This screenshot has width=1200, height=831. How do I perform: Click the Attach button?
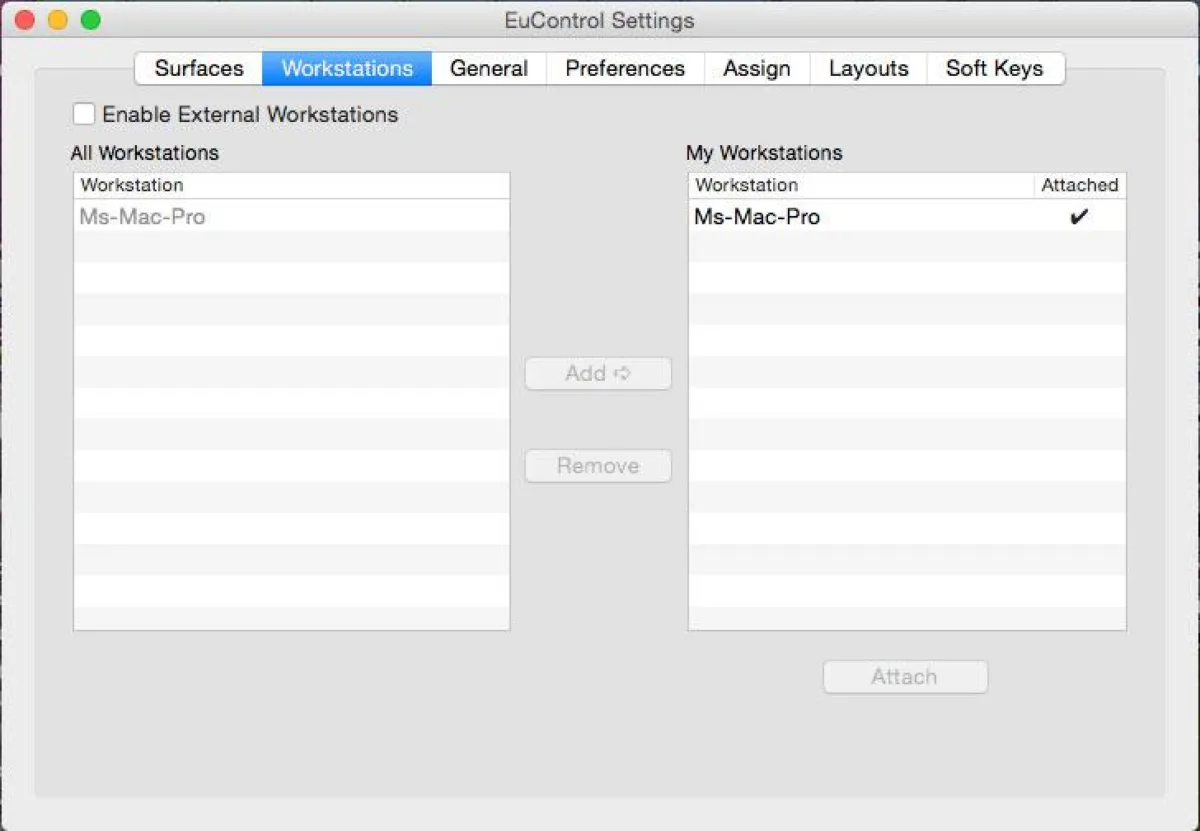click(x=905, y=677)
